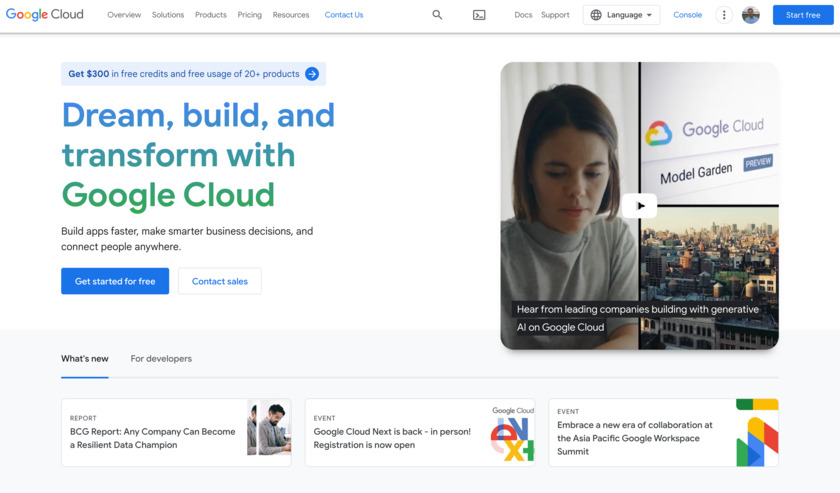840x493 pixels.
Task: Open the user profile avatar
Action: click(751, 15)
